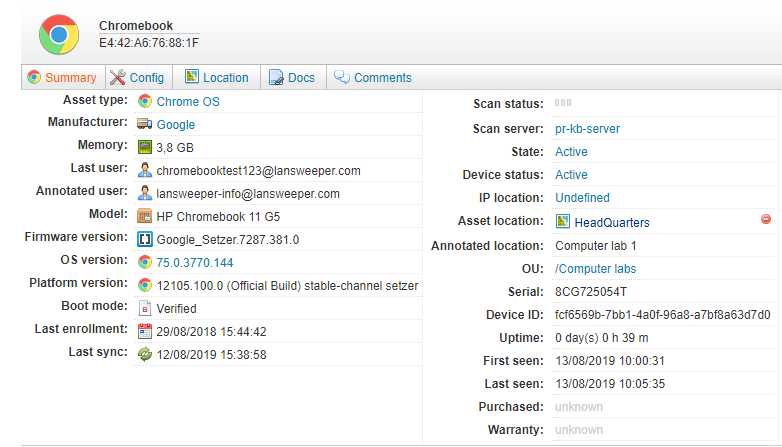Select last enrollment 29/08/2018 15:44:42
Image resolution: width=782 pixels, height=447 pixels.
click(211, 332)
